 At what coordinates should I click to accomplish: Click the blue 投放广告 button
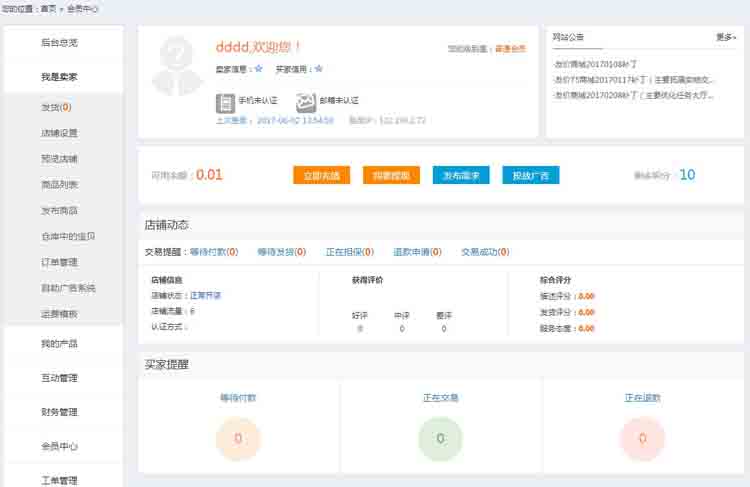click(530, 175)
